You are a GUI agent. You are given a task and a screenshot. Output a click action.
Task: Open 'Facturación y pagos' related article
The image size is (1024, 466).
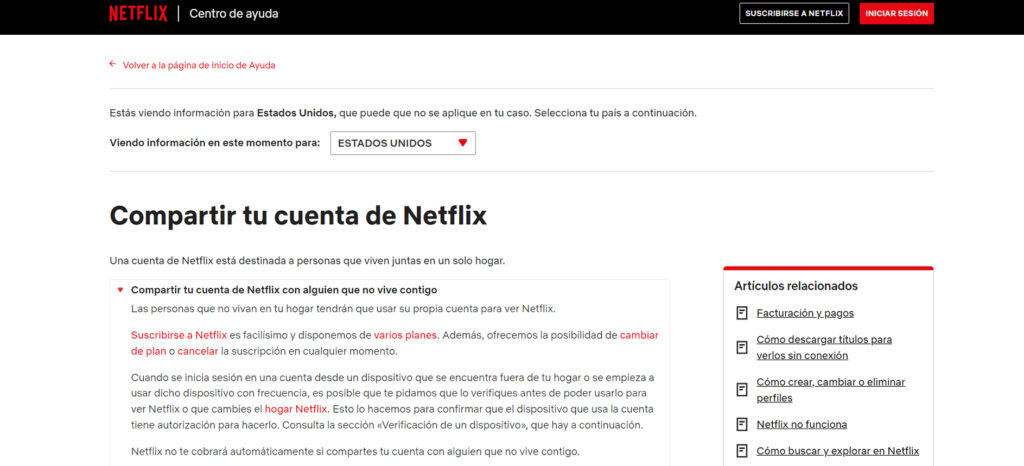[x=805, y=313]
